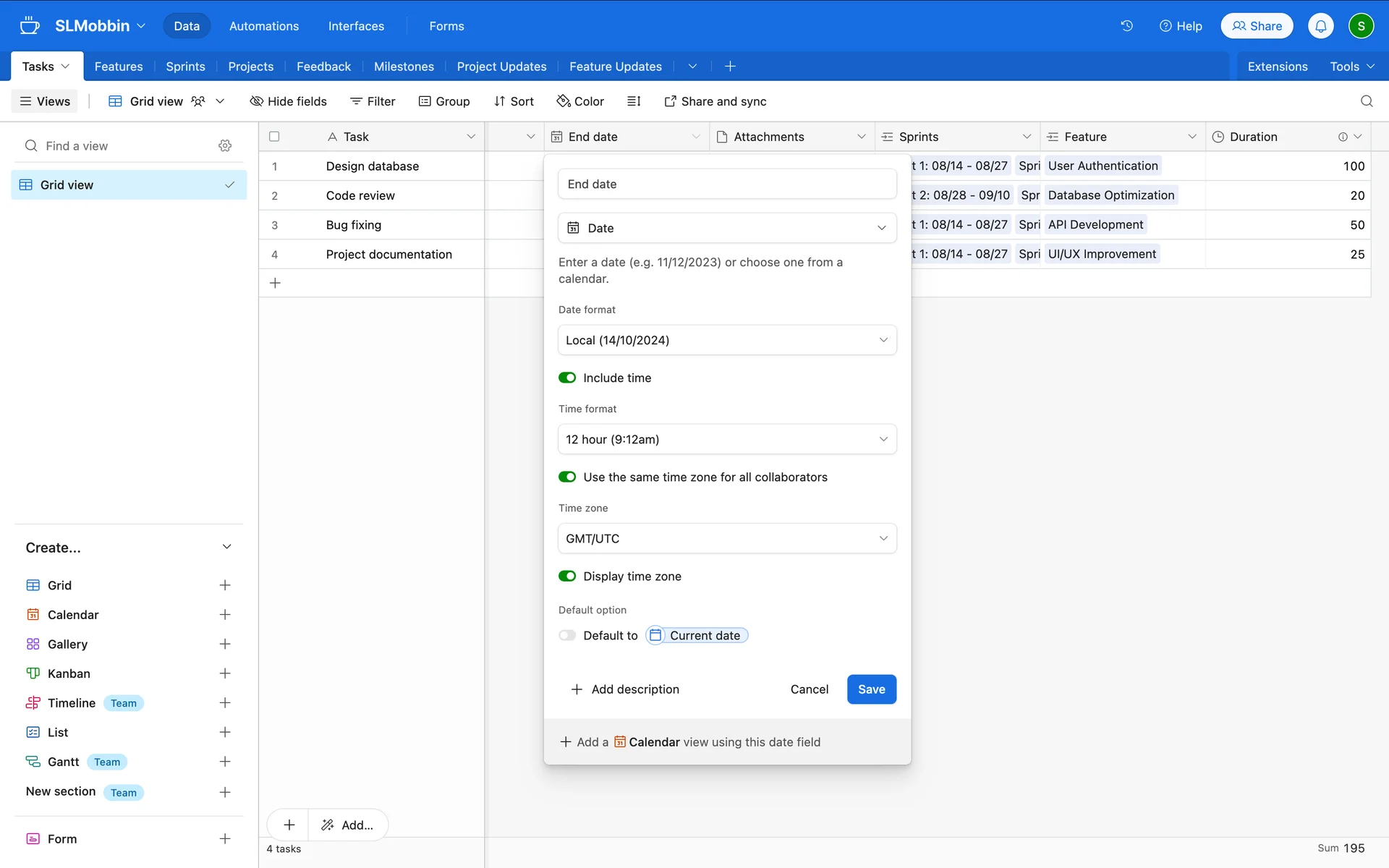1389x868 pixels.
Task: Add a new table tab
Action: tap(730, 67)
